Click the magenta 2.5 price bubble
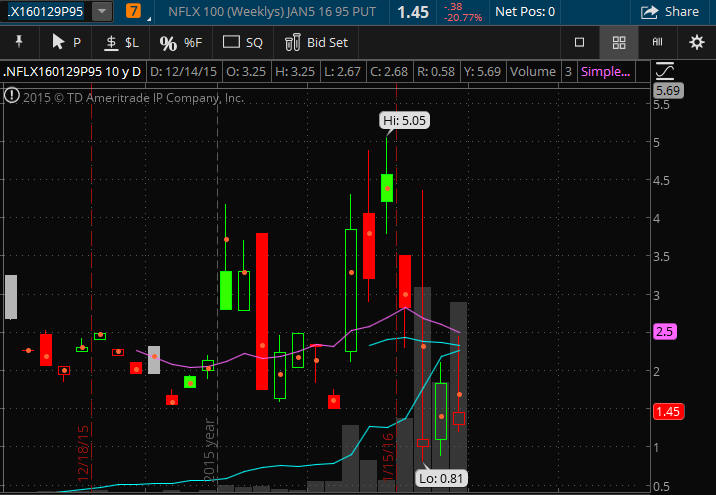This screenshot has width=716, height=495. 663,331
